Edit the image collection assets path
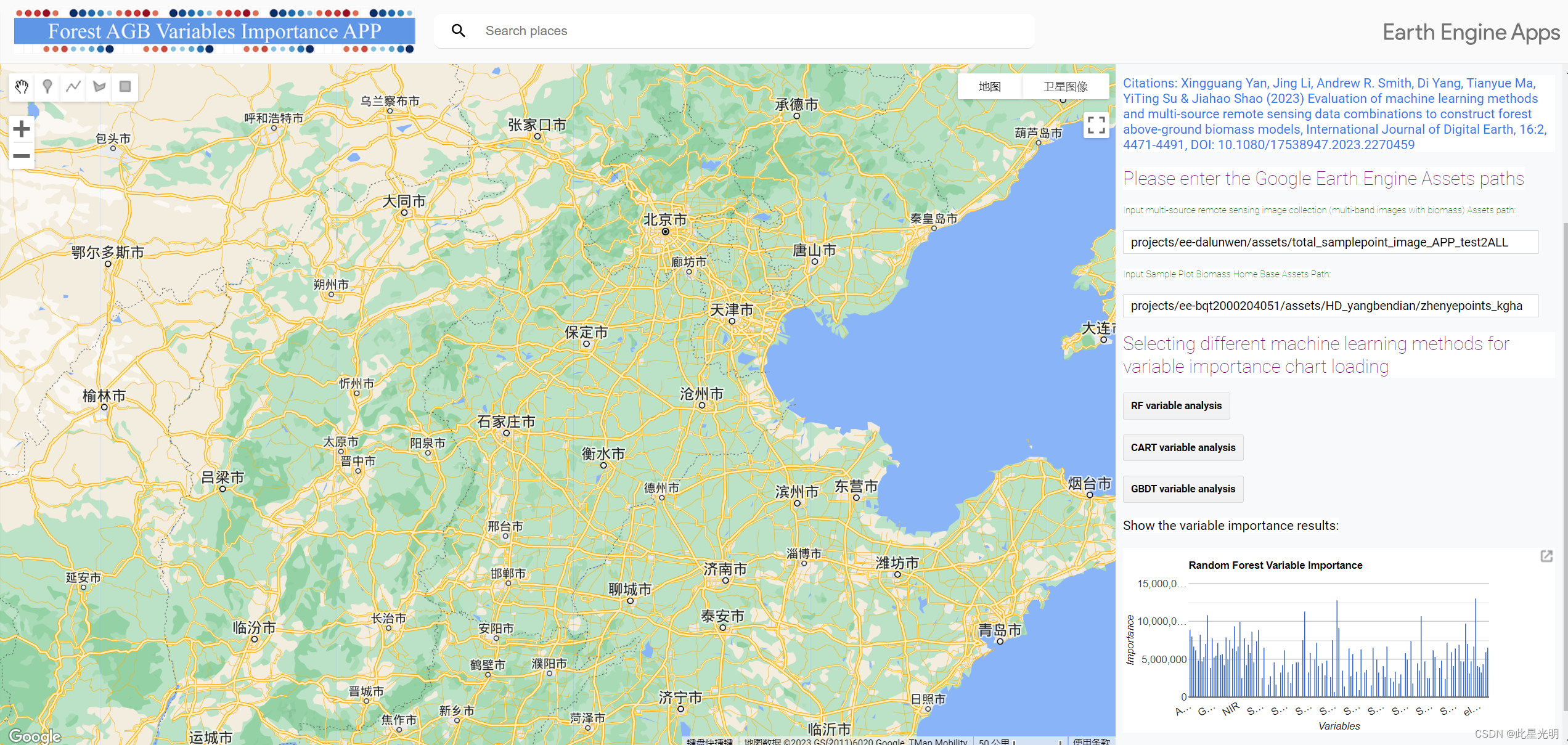The width and height of the screenshot is (1568, 745). tap(1330, 242)
